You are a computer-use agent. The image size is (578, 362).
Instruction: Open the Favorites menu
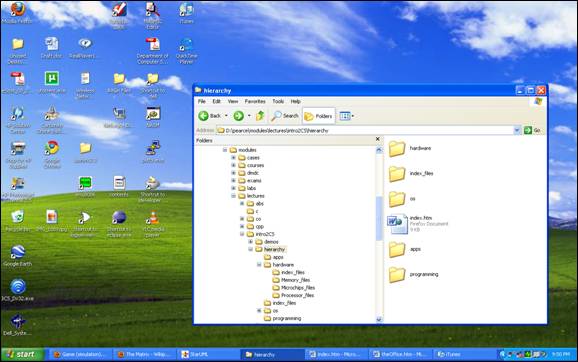255,101
